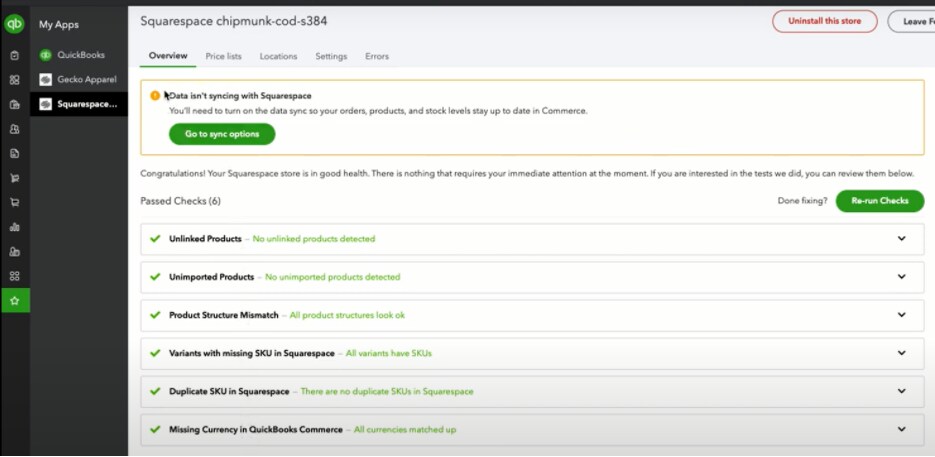
Task: Click the QuickBooks logo at top of sidebar
Action: 14,24
